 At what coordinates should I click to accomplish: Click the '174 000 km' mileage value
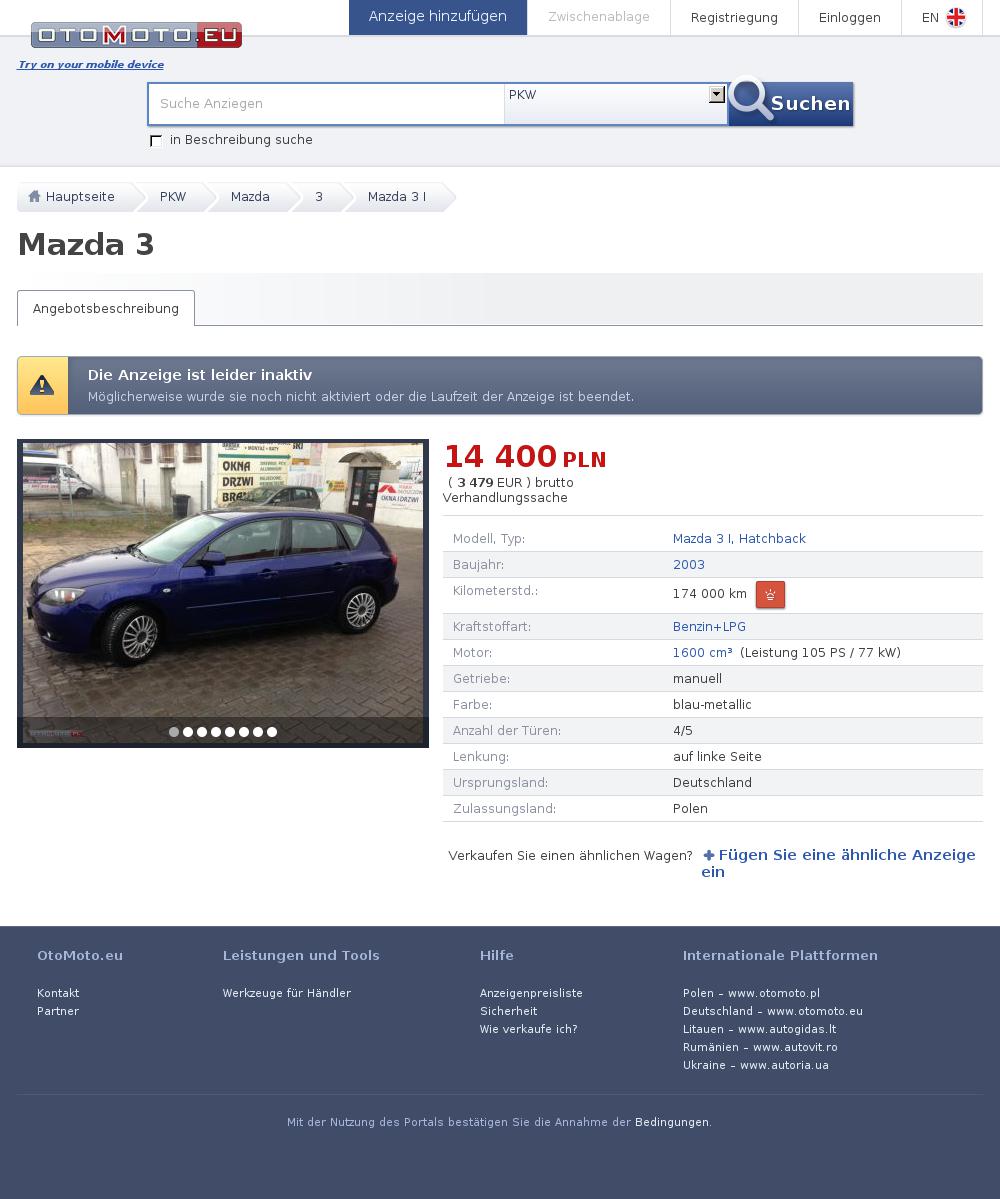click(x=709, y=593)
